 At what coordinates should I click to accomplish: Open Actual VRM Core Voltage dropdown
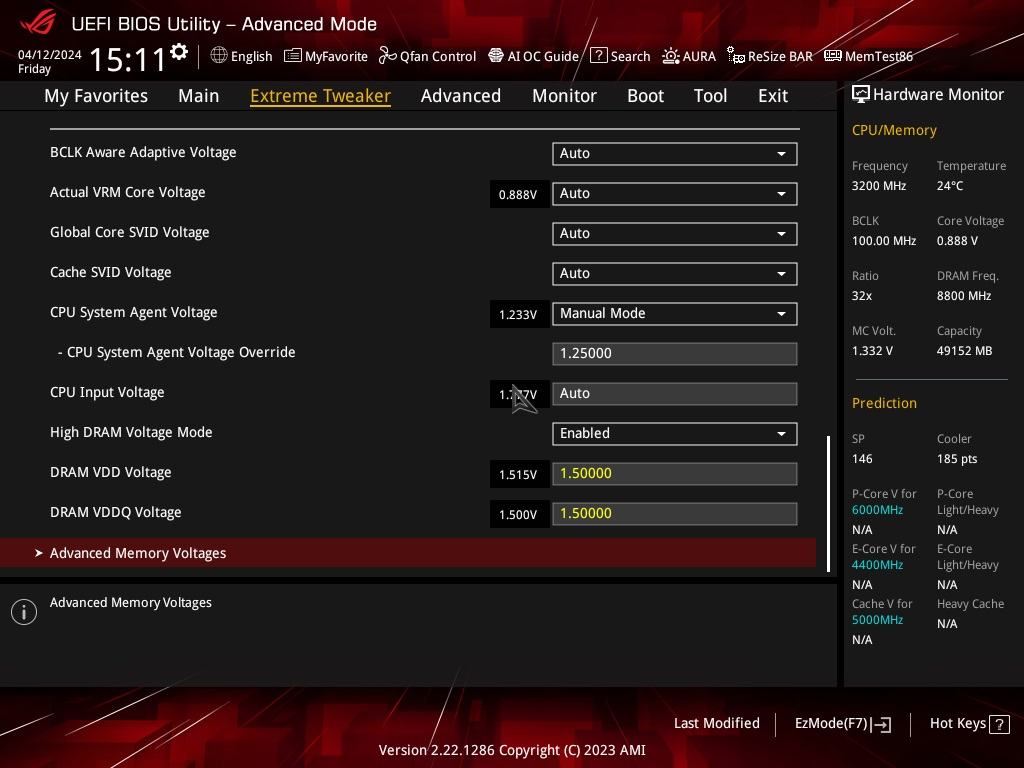(x=675, y=193)
